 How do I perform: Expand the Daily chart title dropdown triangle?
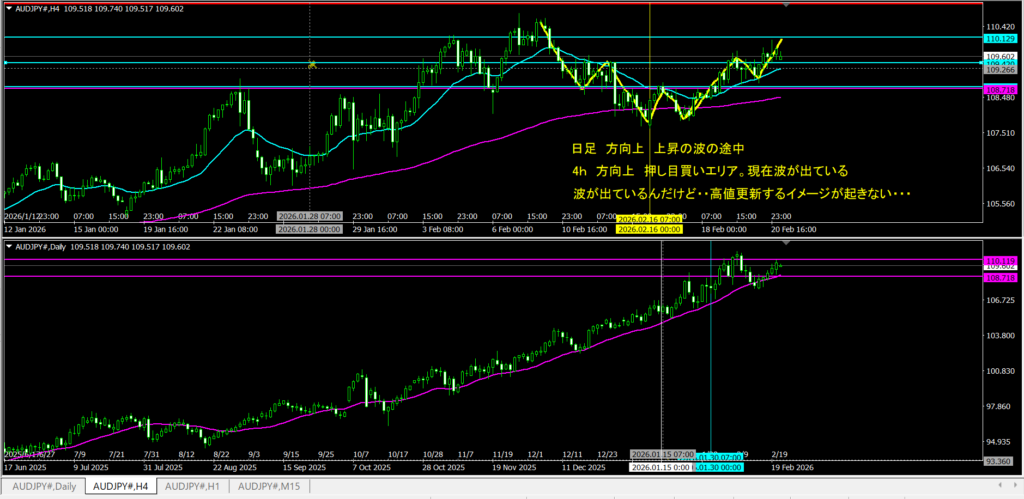click(x=10, y=246)
